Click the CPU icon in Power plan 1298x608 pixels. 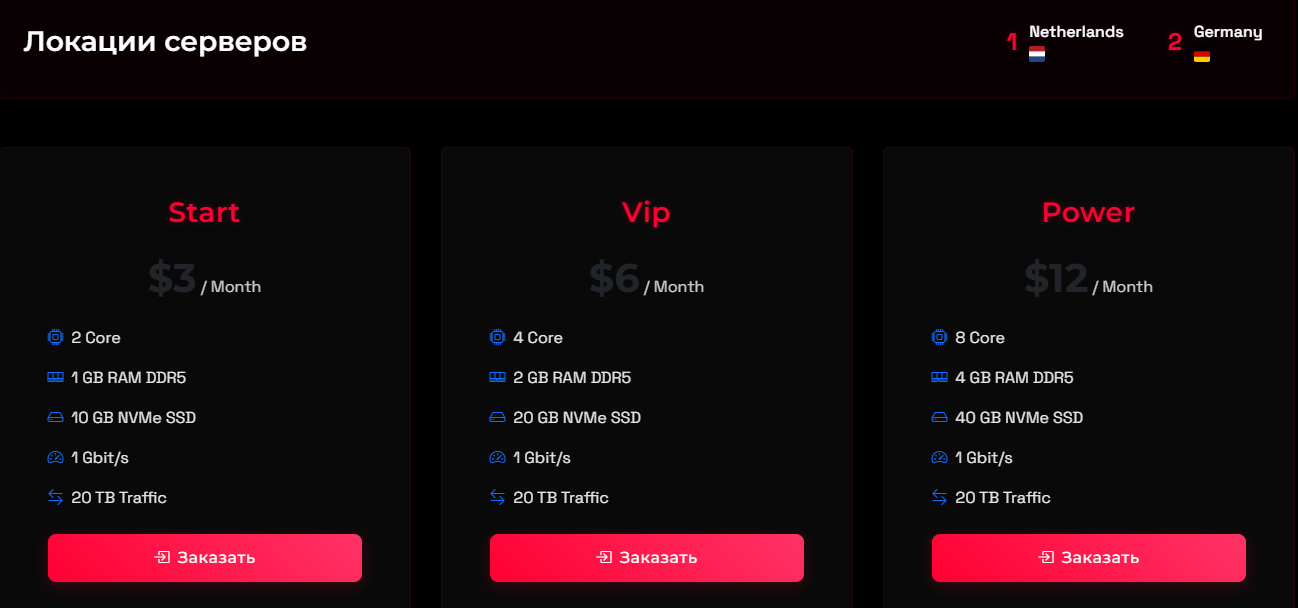point(939,337)
